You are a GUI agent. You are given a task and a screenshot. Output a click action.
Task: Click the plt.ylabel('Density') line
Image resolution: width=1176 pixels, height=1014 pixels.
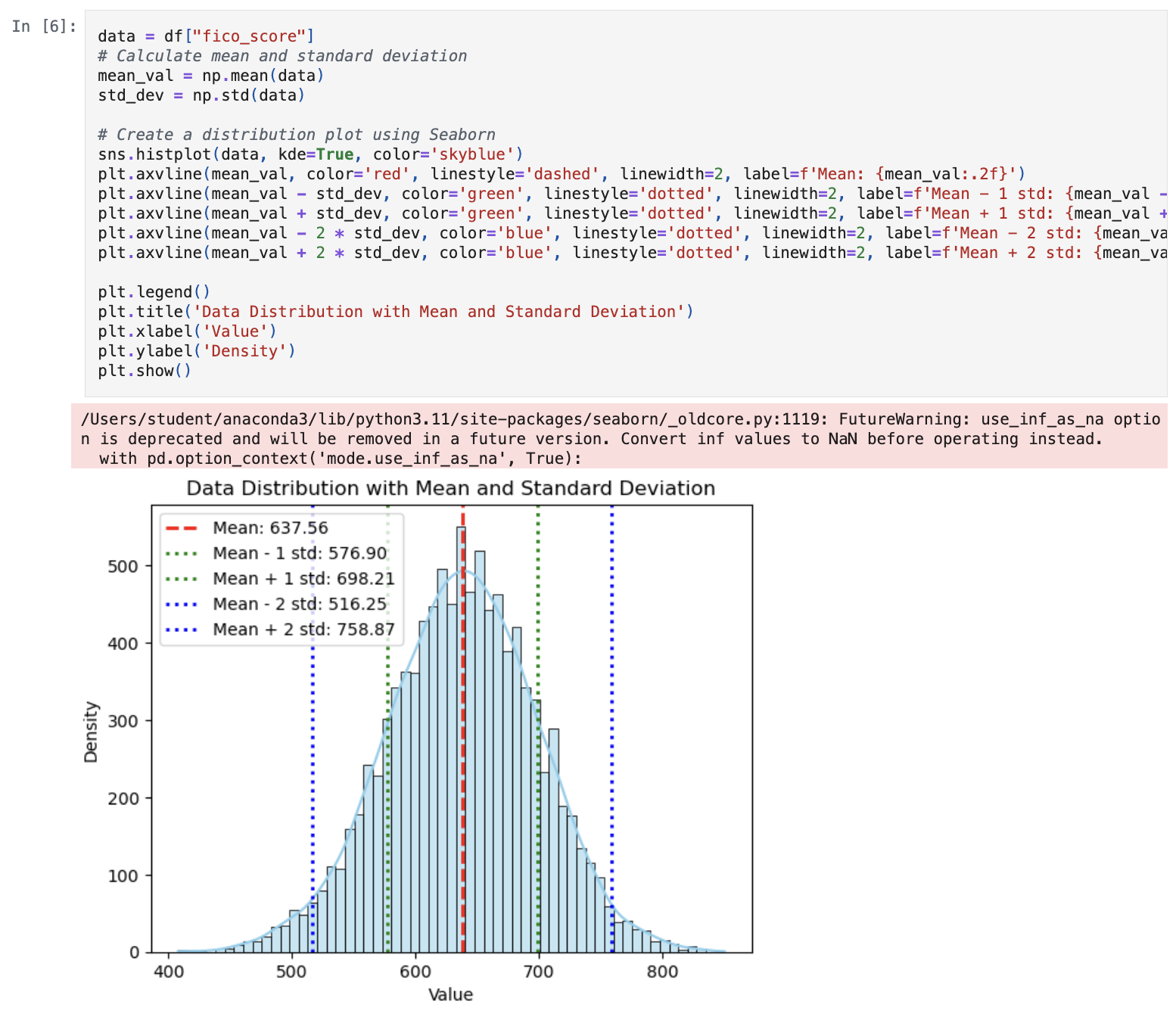(197, 351)
